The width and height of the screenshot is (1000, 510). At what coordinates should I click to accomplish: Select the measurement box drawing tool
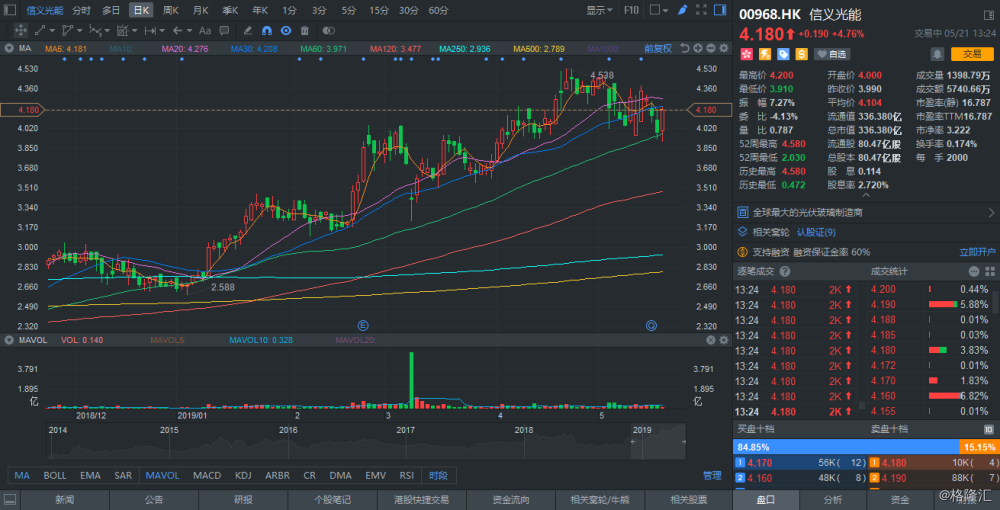point(122,30)
